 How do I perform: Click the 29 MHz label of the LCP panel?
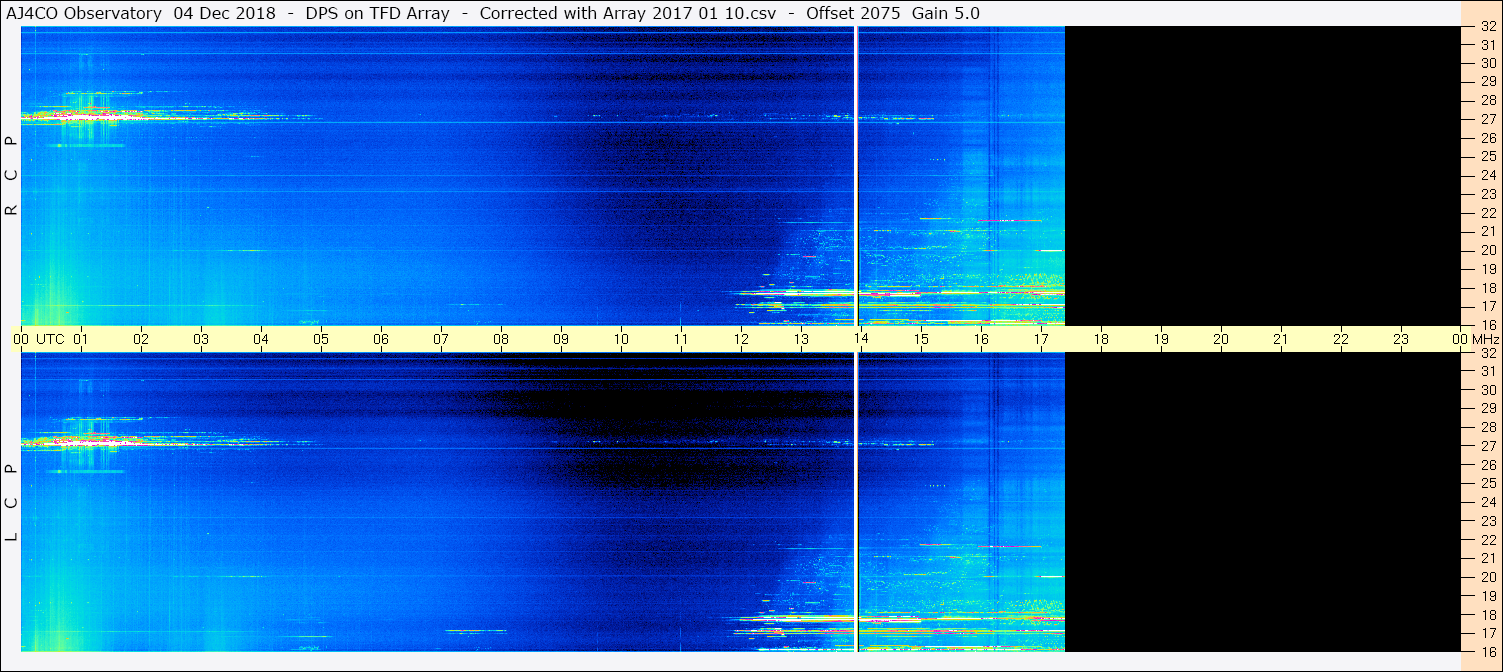tap(1488, 409)
